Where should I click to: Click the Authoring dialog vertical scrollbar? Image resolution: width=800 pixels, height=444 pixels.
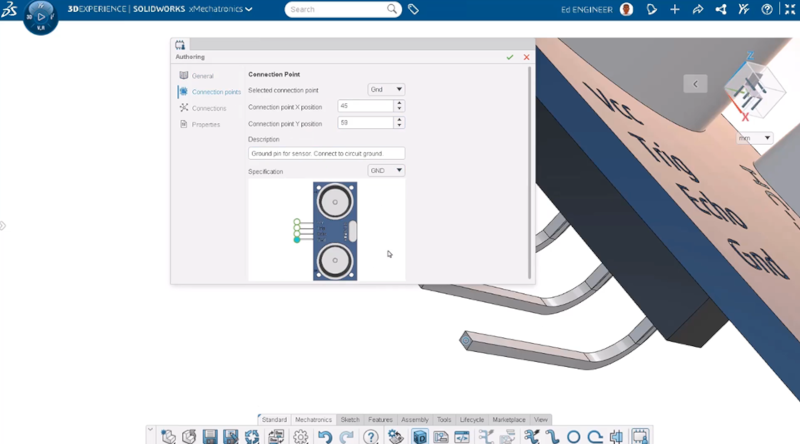(x=530, y=170)
